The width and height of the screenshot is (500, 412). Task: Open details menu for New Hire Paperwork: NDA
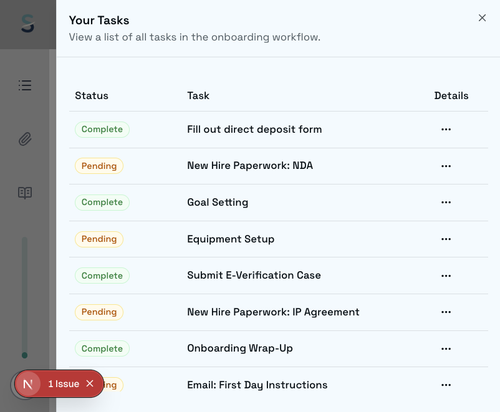tap(446, 166)
